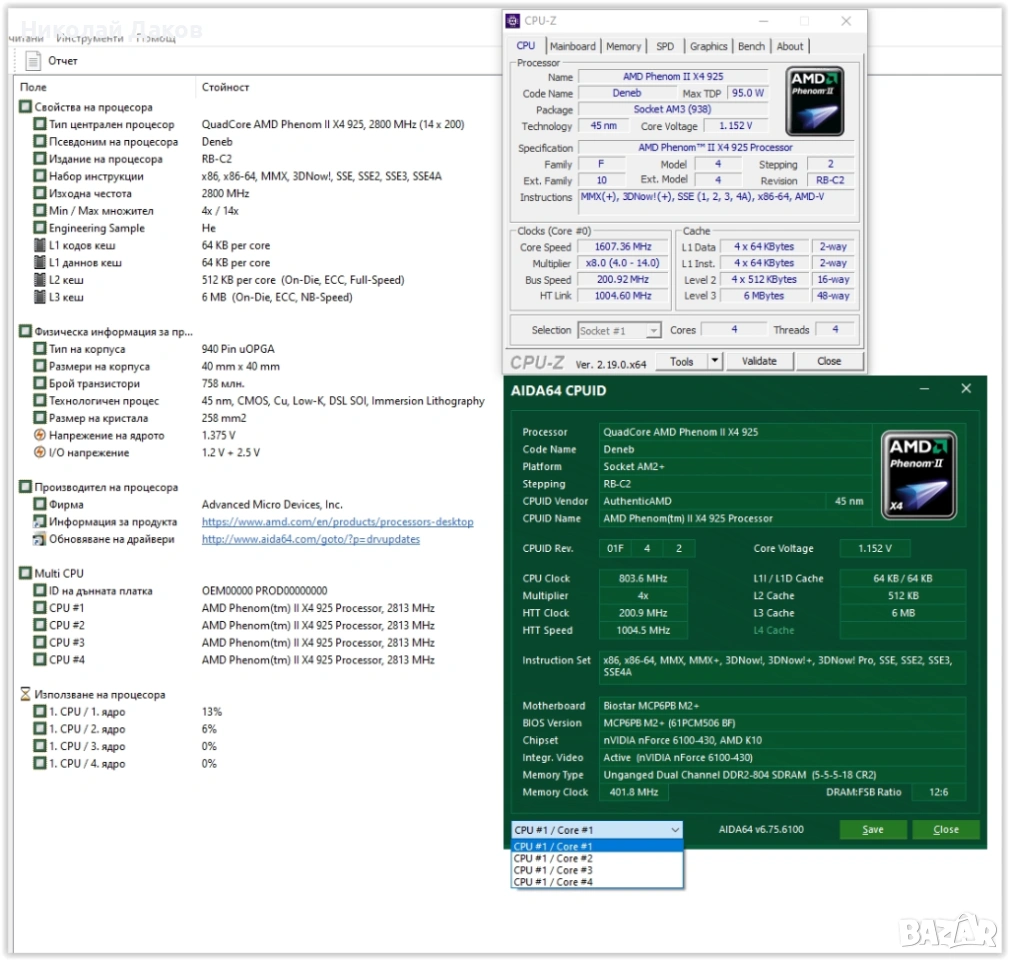Open the SPD tab in CPU-Z
Image resolution: width=1009 pixels, height=960 pixels.
pyautogui.click(x=665, y=46)
